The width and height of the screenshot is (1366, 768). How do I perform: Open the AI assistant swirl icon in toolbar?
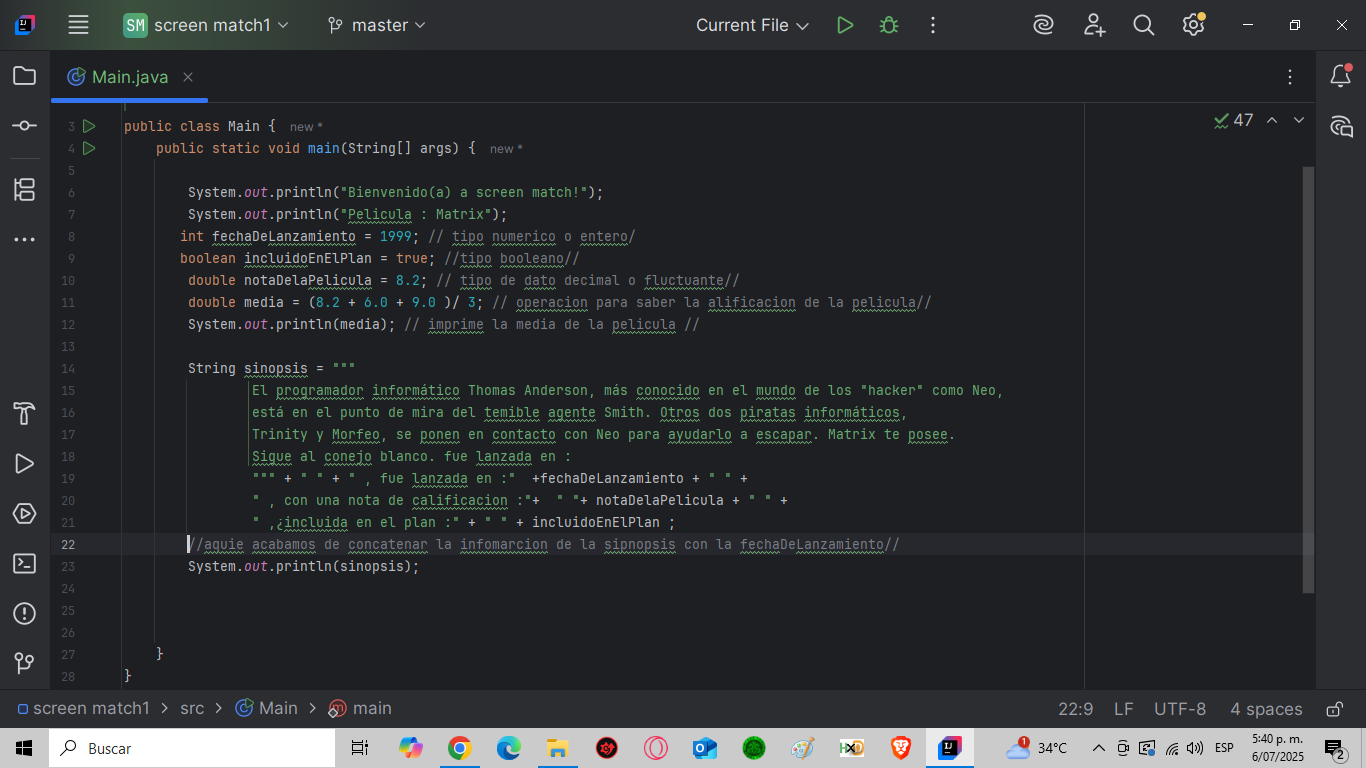[x=1044, y=25]
